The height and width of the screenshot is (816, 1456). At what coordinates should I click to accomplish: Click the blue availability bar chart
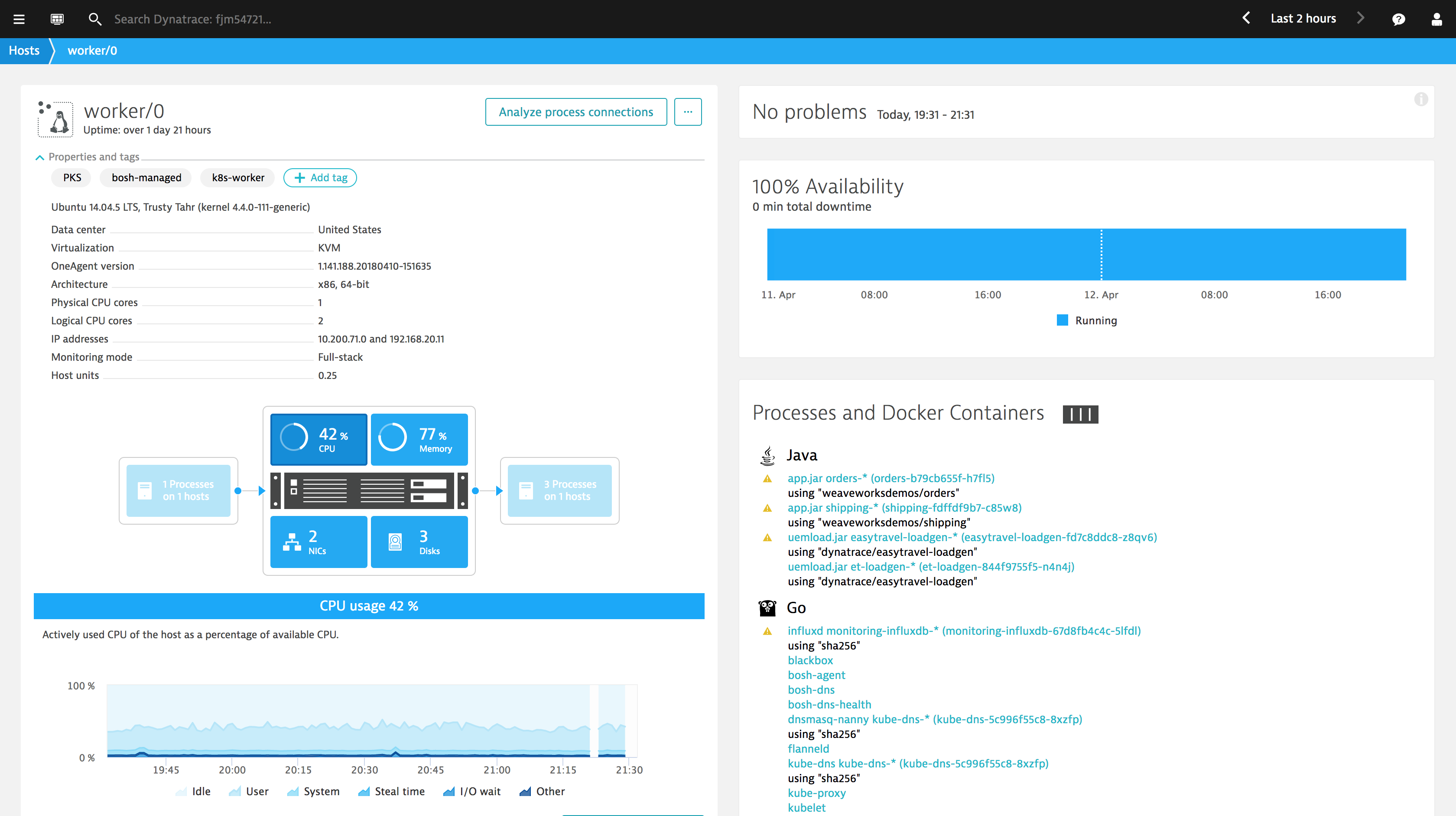1086,254
